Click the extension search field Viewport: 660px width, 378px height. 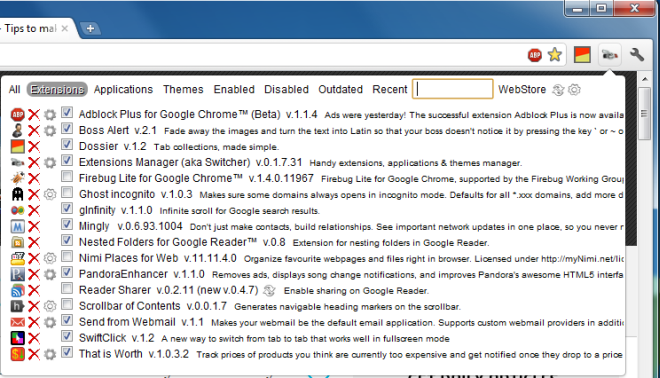(x=452, y=89)
